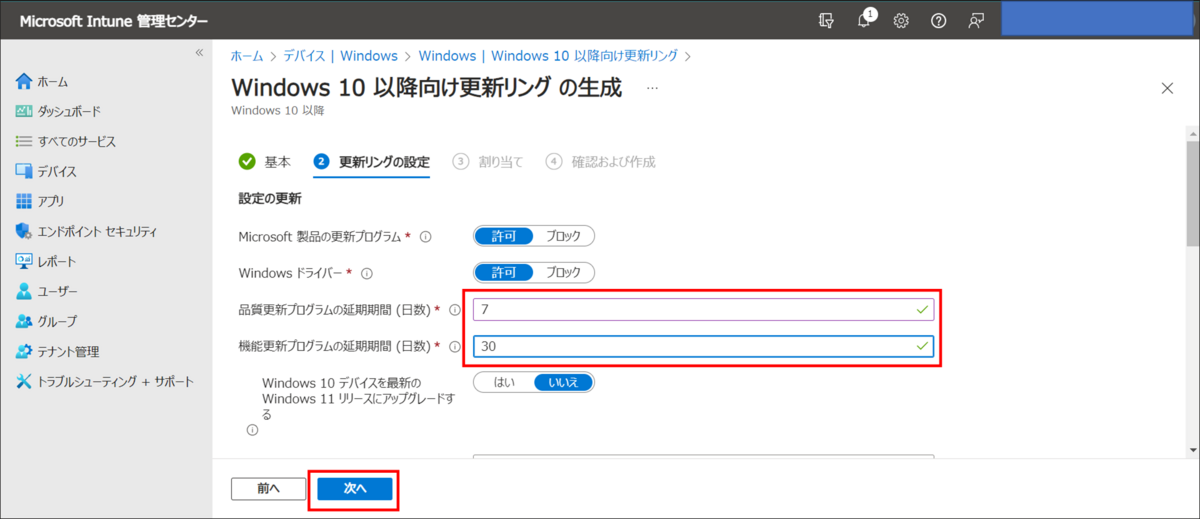Show info for Microsoft 製品の更新プログラム
Screen dimensions: 1200x519
point(425,237)
